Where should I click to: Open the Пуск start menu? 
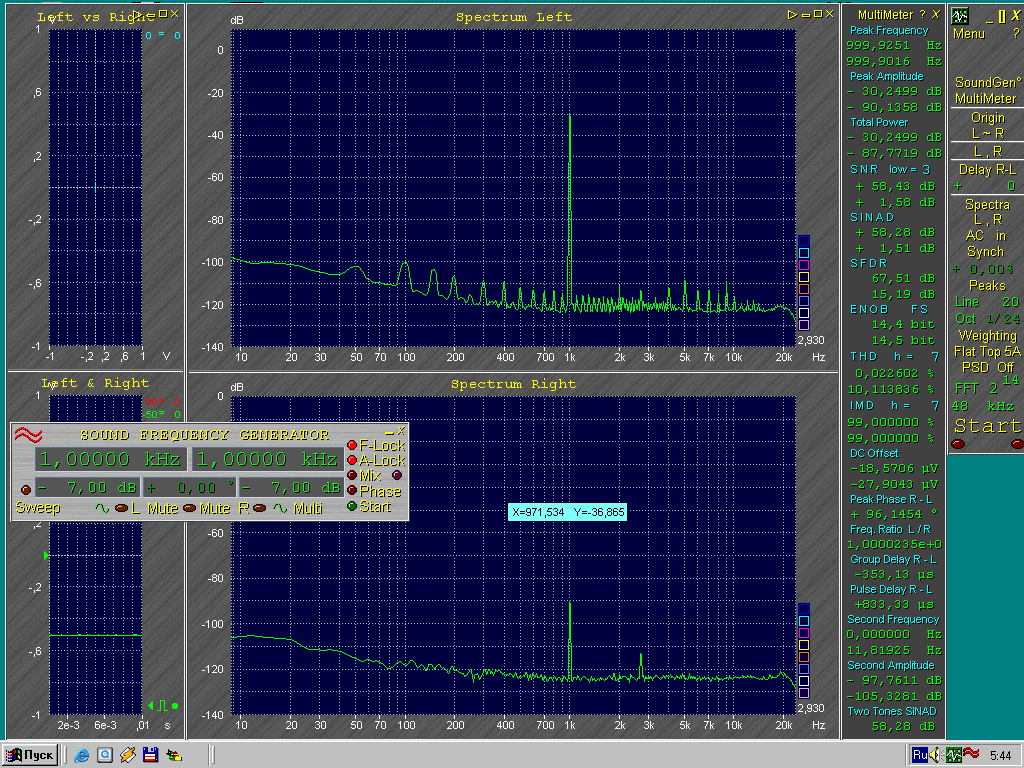coord(30,755)
